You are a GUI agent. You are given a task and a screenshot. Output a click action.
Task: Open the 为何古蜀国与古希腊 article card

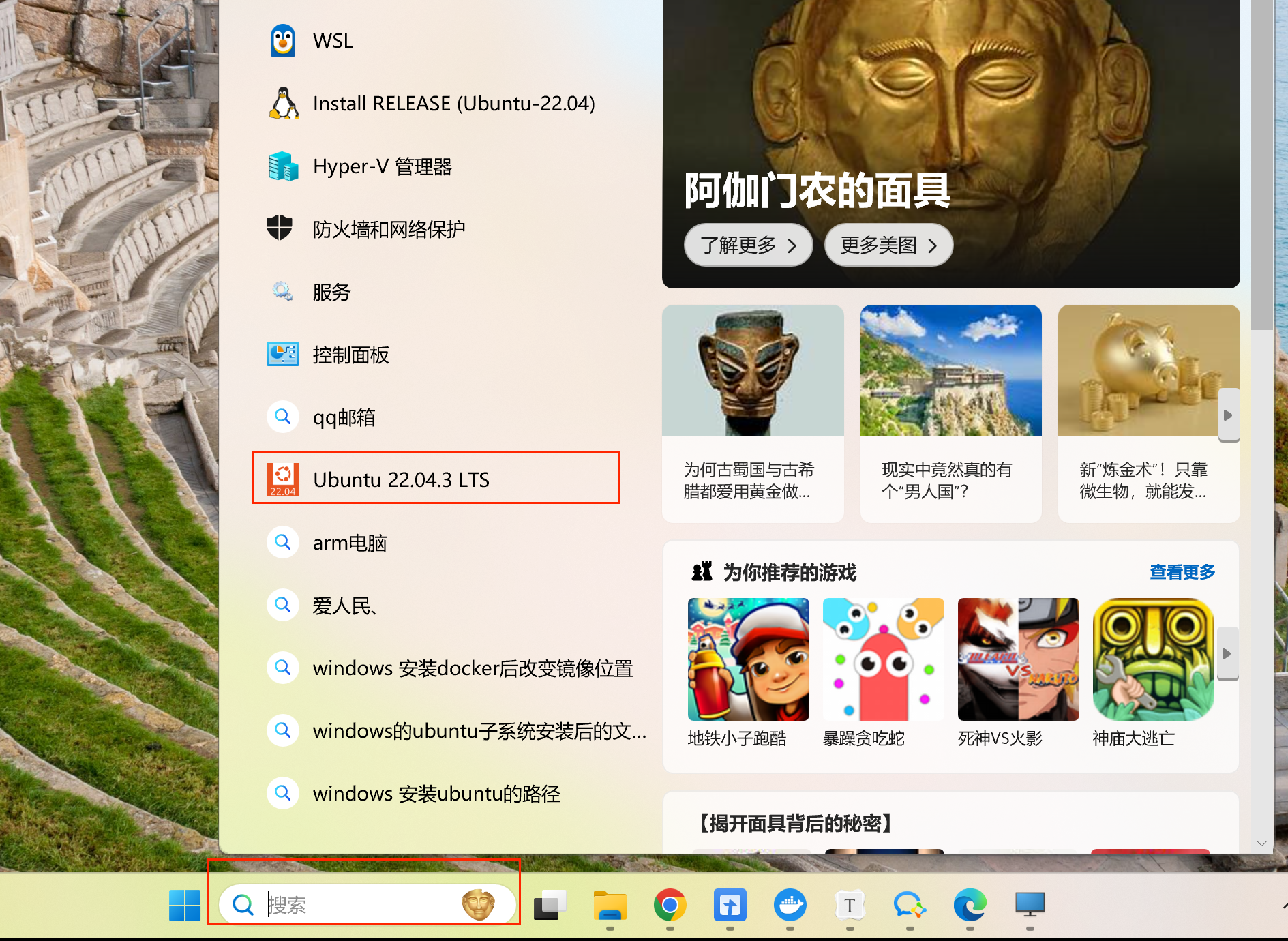click(753, 413)
